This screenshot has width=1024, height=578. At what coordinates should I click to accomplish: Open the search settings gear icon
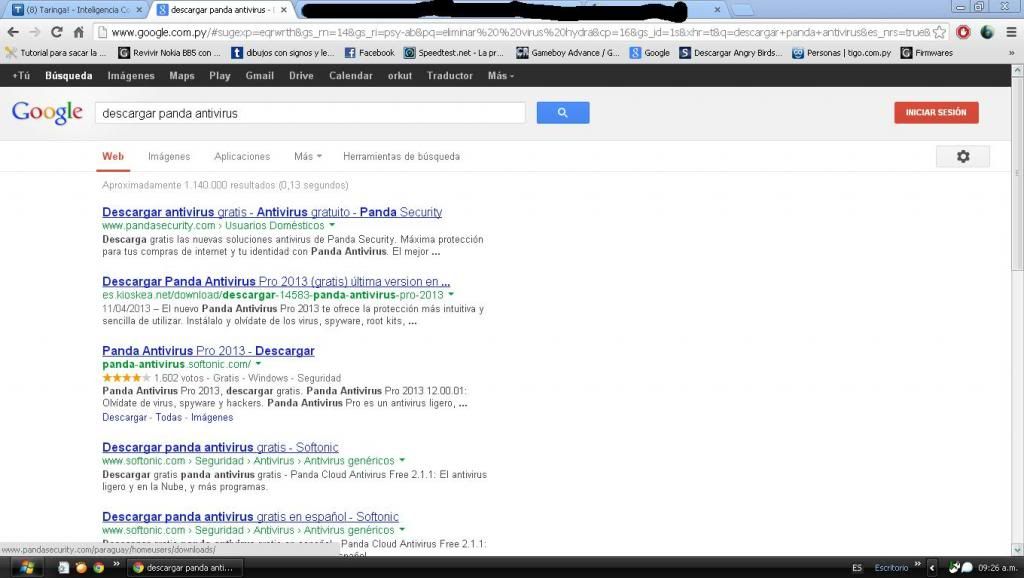(x=963, y=157)
